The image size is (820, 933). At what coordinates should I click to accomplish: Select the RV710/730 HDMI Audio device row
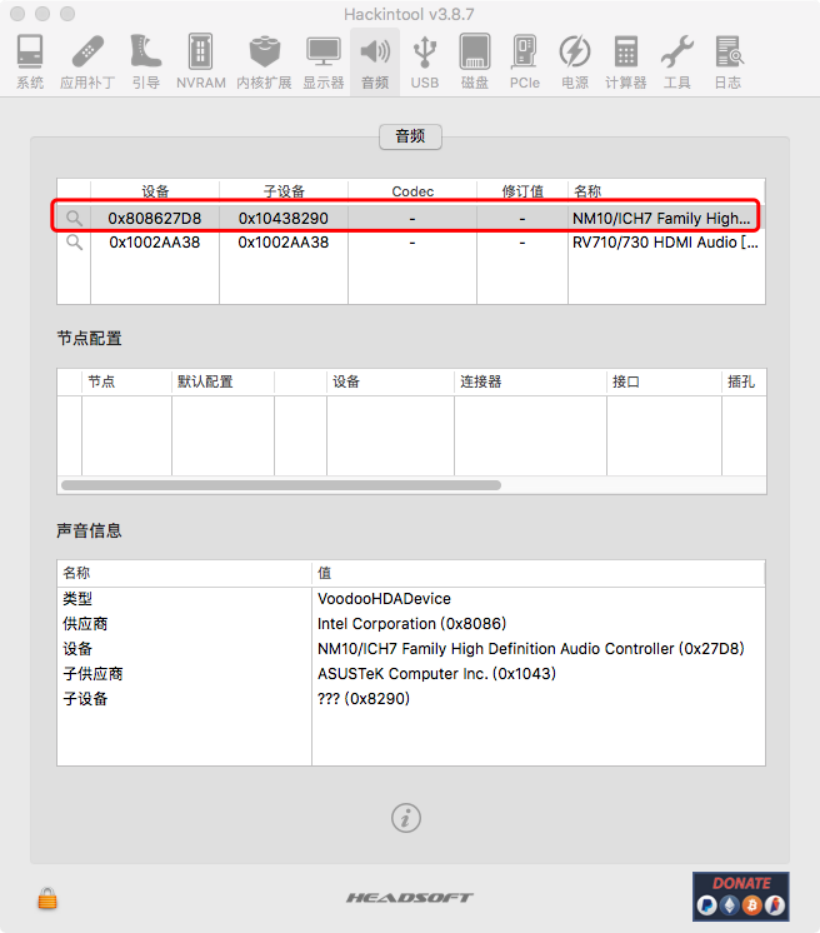point(400,242)
